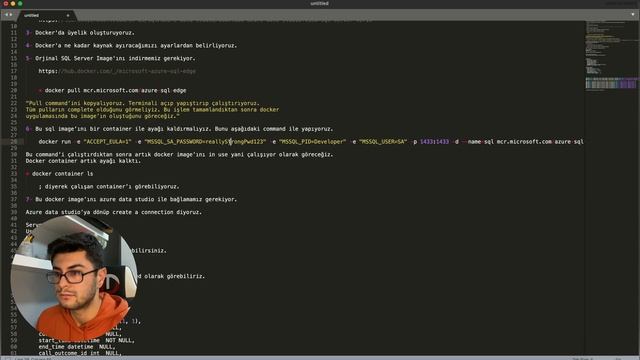Go to the previous tab with the left arrow
Viewport: 640px width, 360px height.
(6, 15)
